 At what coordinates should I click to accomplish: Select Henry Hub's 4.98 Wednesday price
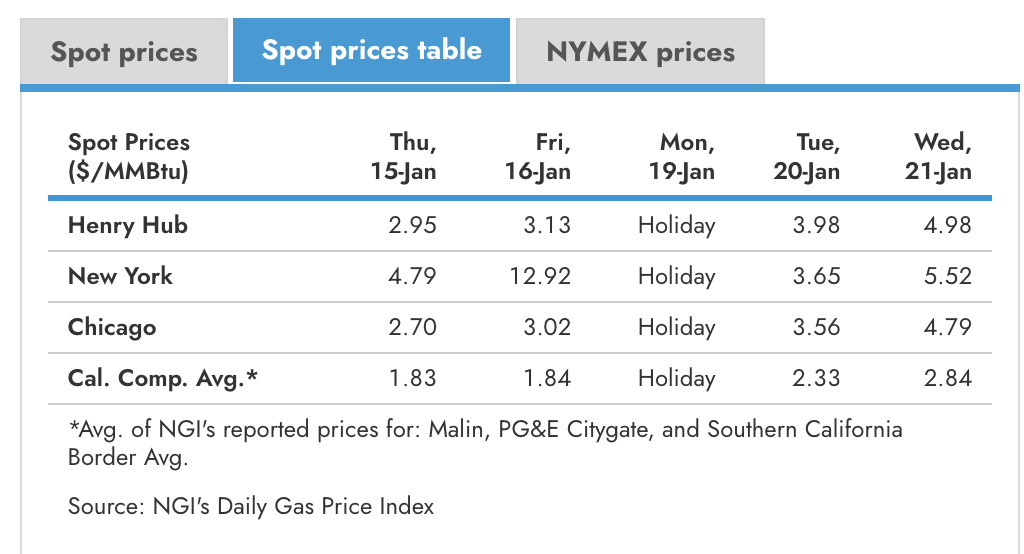pyautogui.click(x=947, y=225)
